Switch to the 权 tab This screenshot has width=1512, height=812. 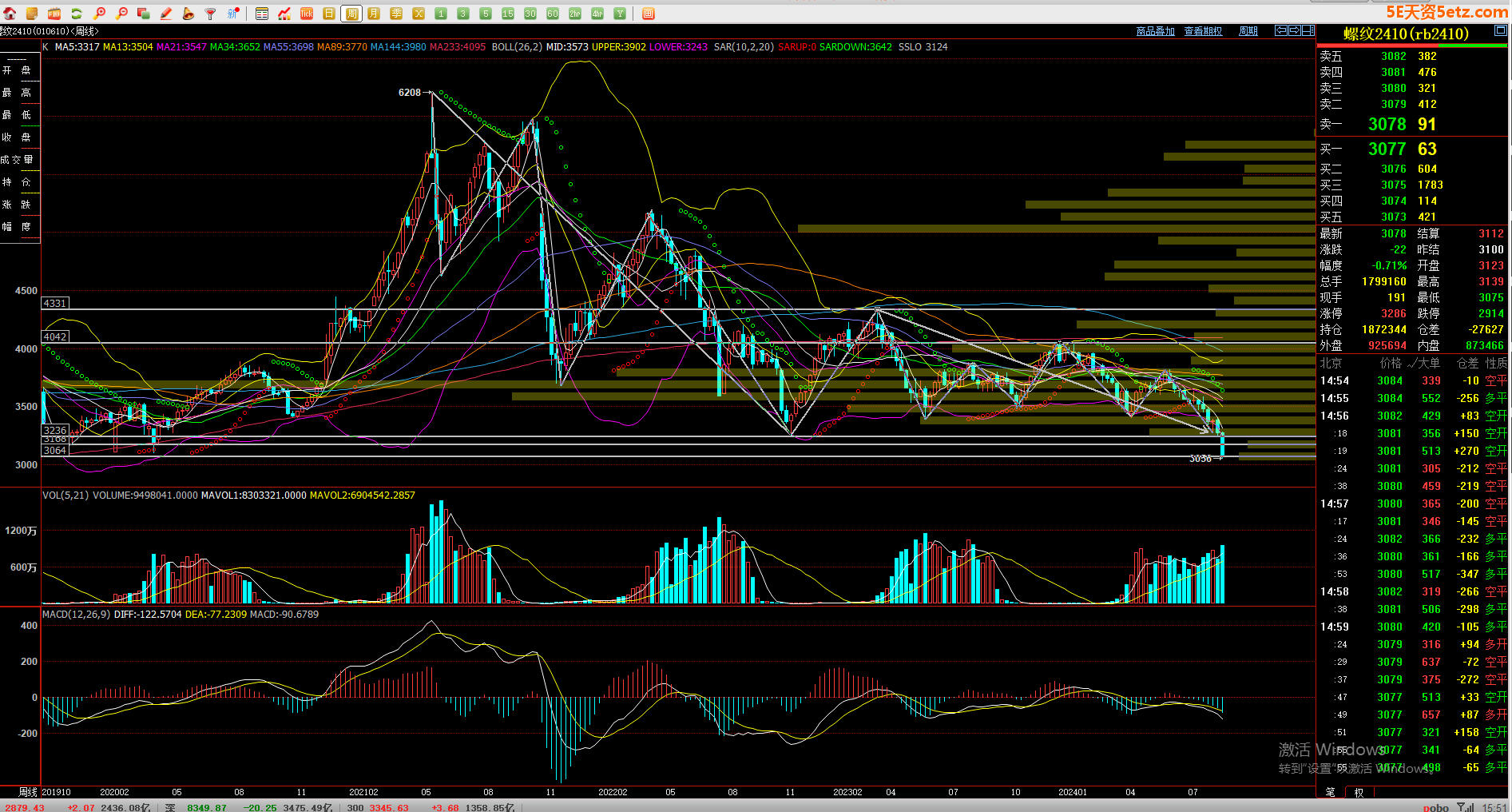pos(1359,792)
